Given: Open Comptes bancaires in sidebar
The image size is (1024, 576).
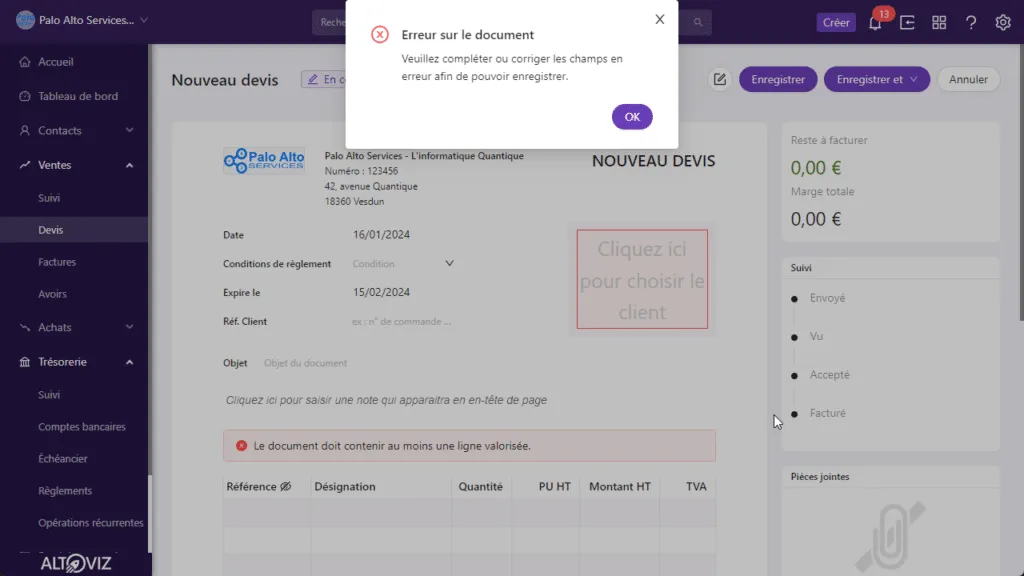Looking at the screenshot, I should pyautogui.click(x=82, y=426).
